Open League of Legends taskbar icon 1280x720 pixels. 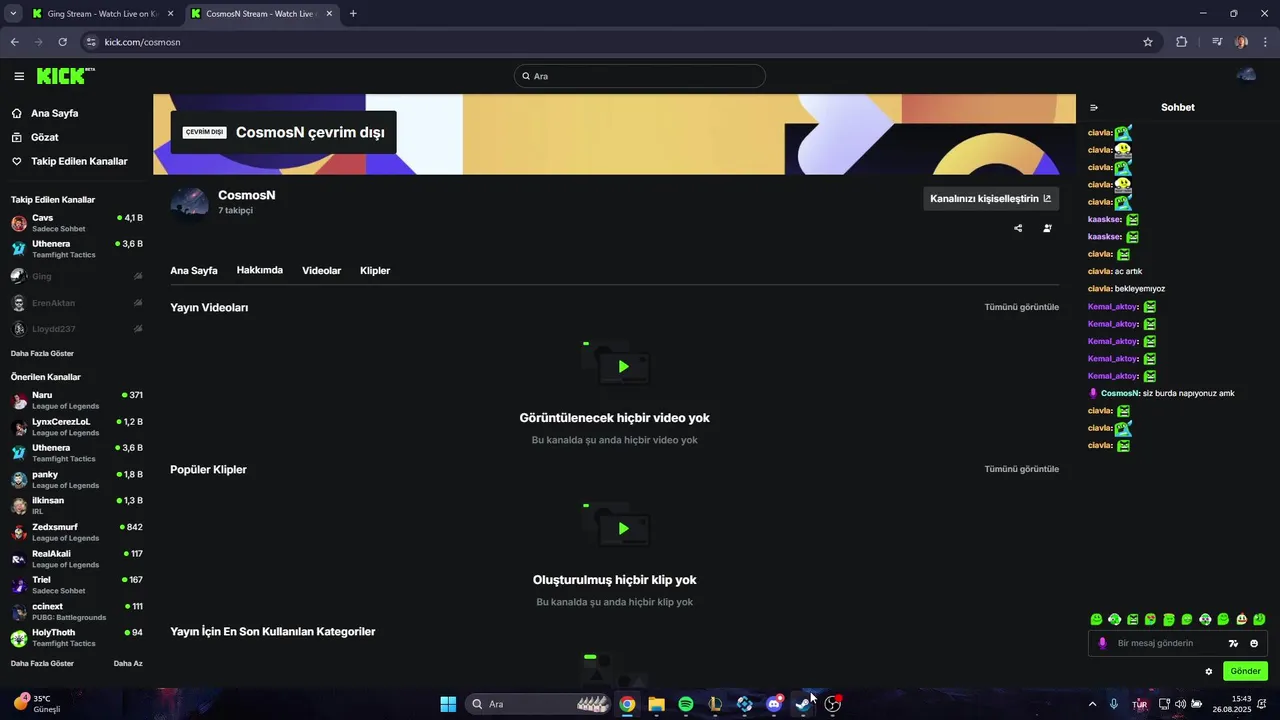click(x=715, y=704)
